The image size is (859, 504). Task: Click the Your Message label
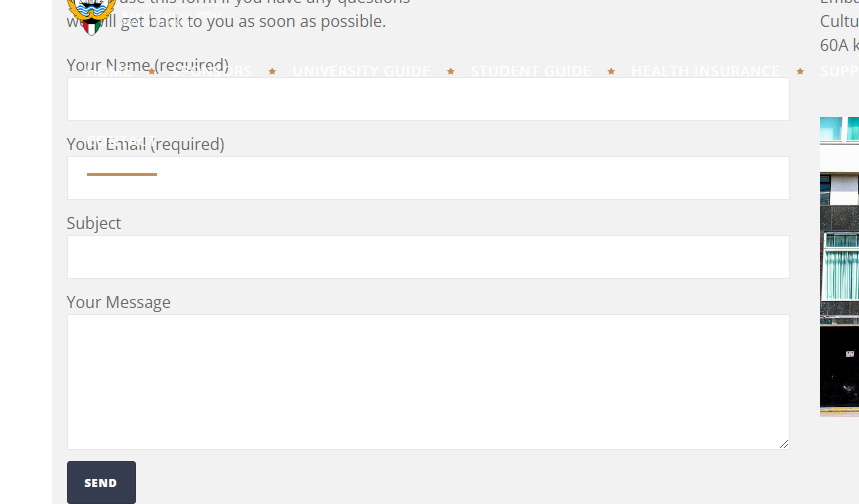tap(118, 302)
